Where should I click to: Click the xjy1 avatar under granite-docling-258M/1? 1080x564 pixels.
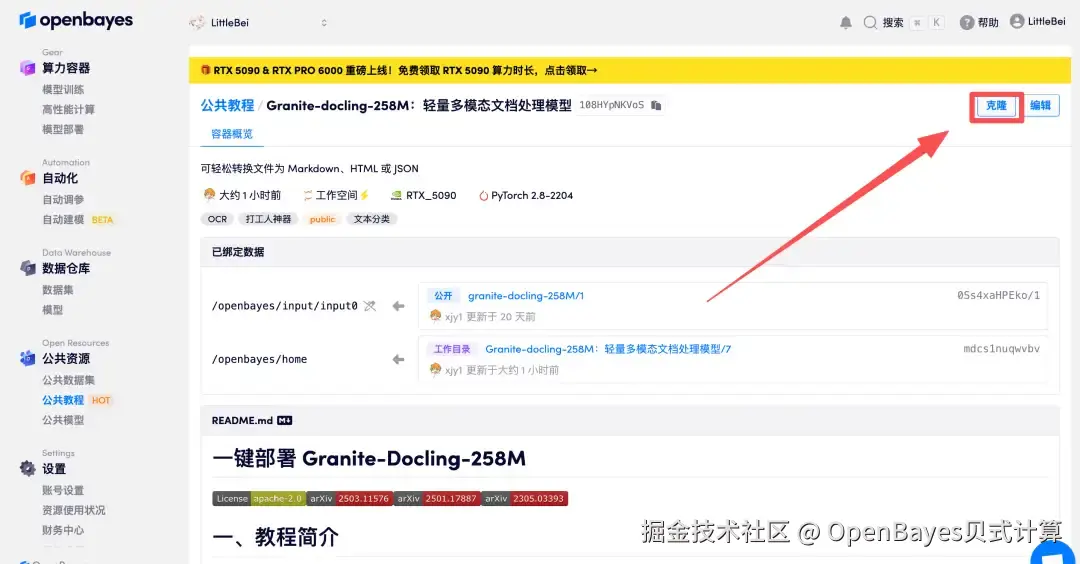(435, 316)
